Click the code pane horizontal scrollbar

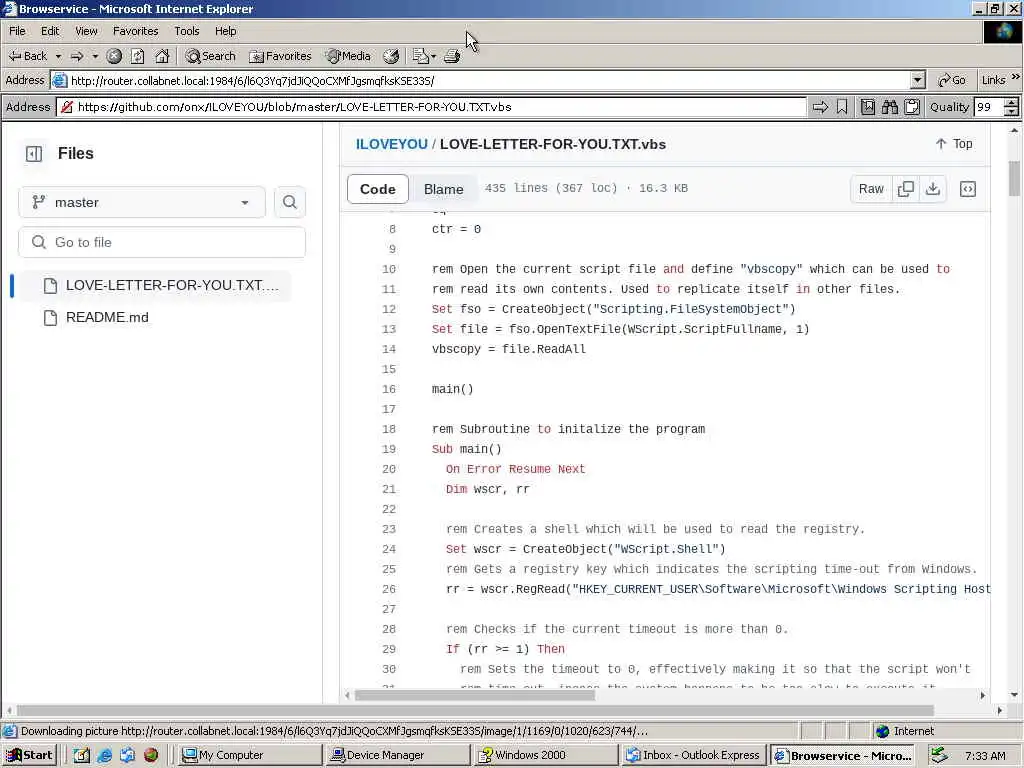pyautogui.click(x=475, y=696)
